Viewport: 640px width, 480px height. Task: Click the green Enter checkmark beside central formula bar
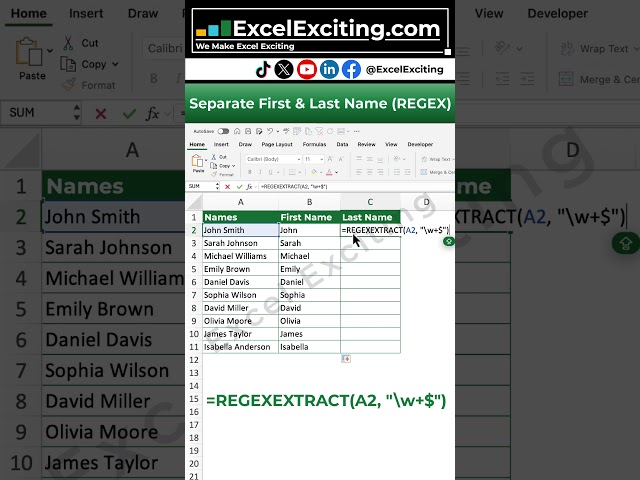click(x=240, y=187)
